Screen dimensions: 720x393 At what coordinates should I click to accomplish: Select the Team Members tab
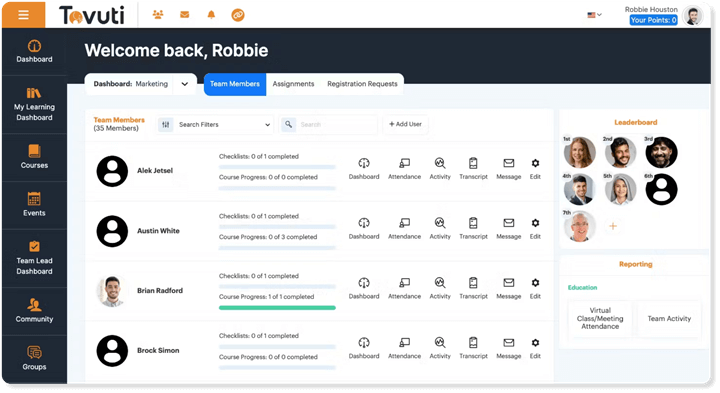click(235, 84)
